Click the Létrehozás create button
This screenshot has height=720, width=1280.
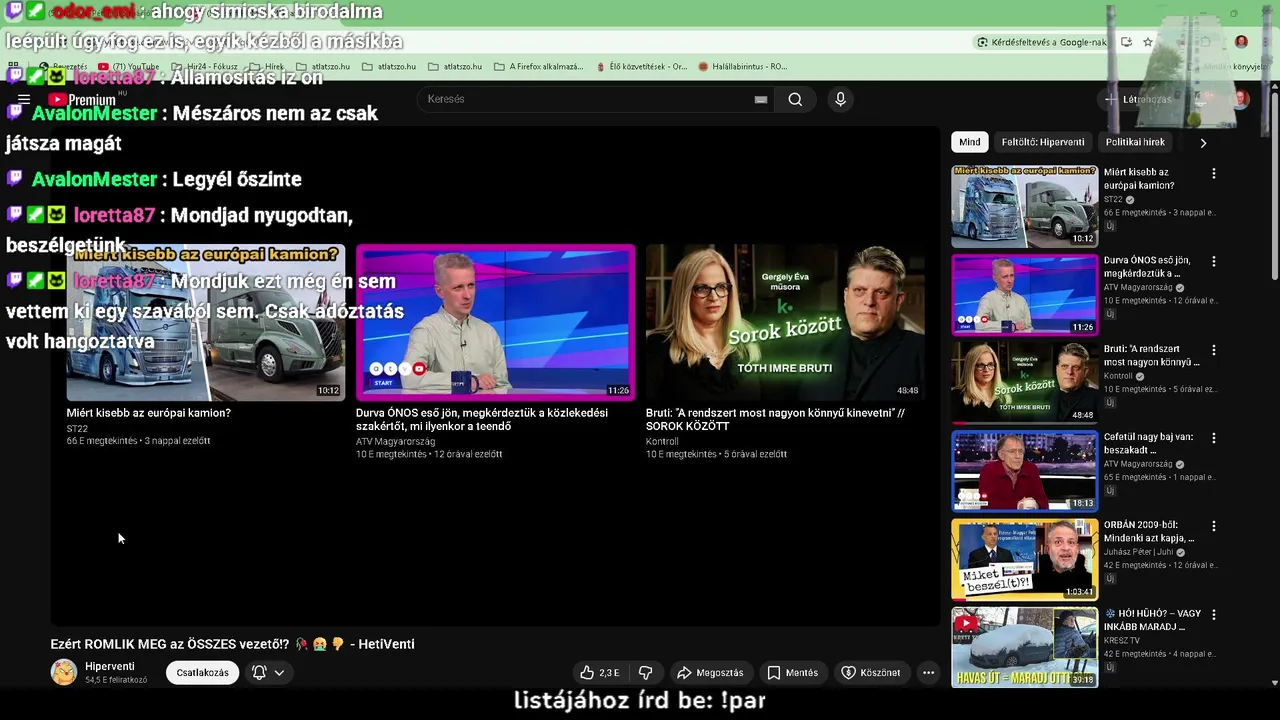[1137, 99]
